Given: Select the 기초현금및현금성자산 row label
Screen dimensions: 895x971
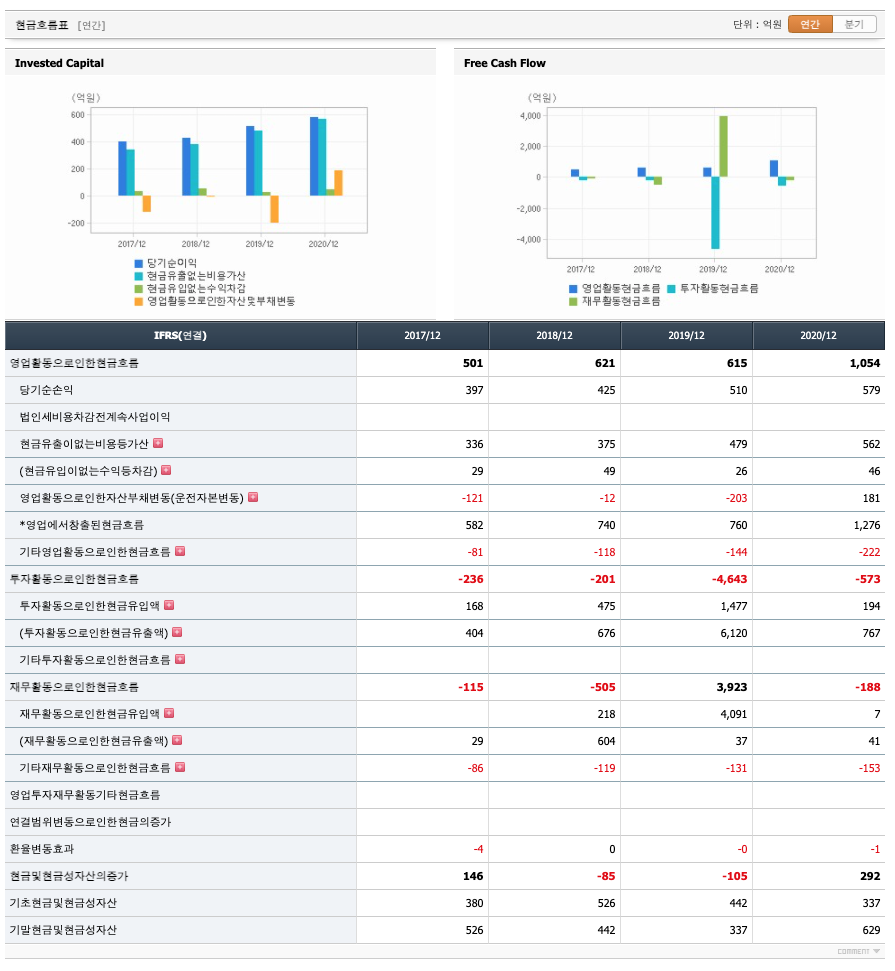Looking at the screenshot, I should pos(63,903).
